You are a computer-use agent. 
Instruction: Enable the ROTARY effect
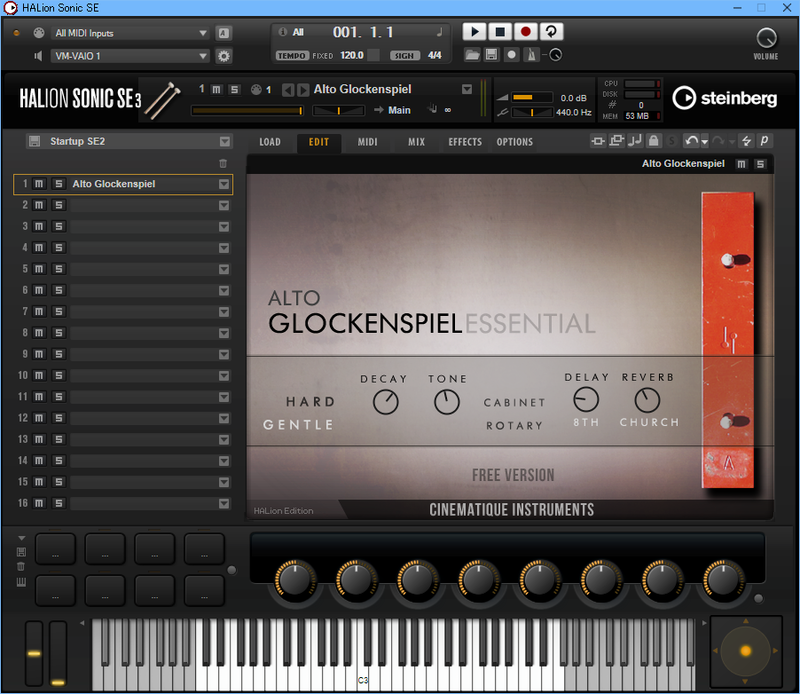[514, 426]
